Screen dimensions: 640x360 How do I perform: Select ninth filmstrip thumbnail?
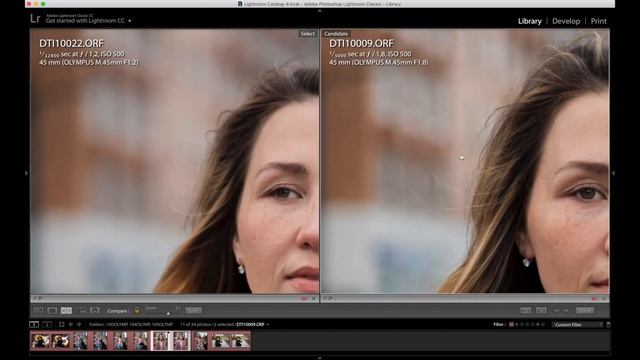200,341
